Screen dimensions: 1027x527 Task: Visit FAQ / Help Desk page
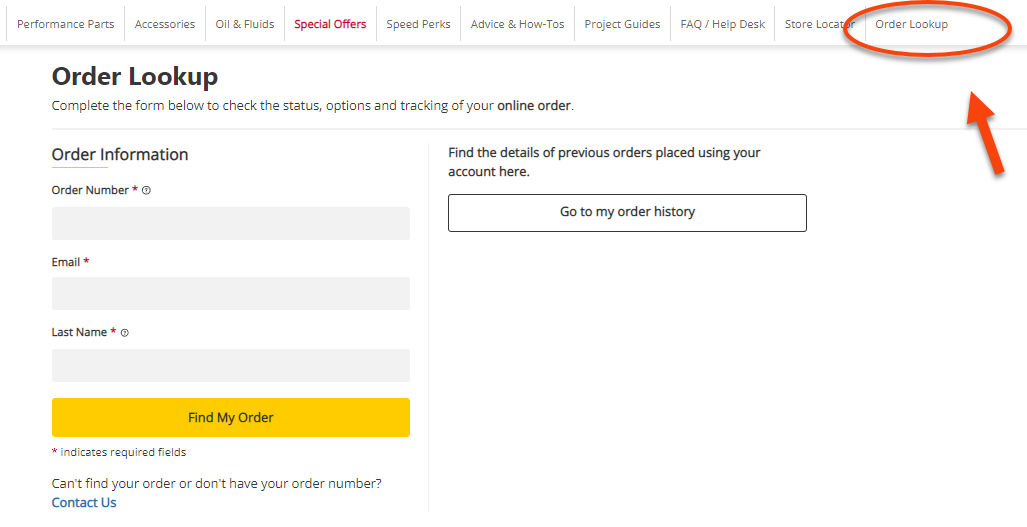(x=722, y=24)
